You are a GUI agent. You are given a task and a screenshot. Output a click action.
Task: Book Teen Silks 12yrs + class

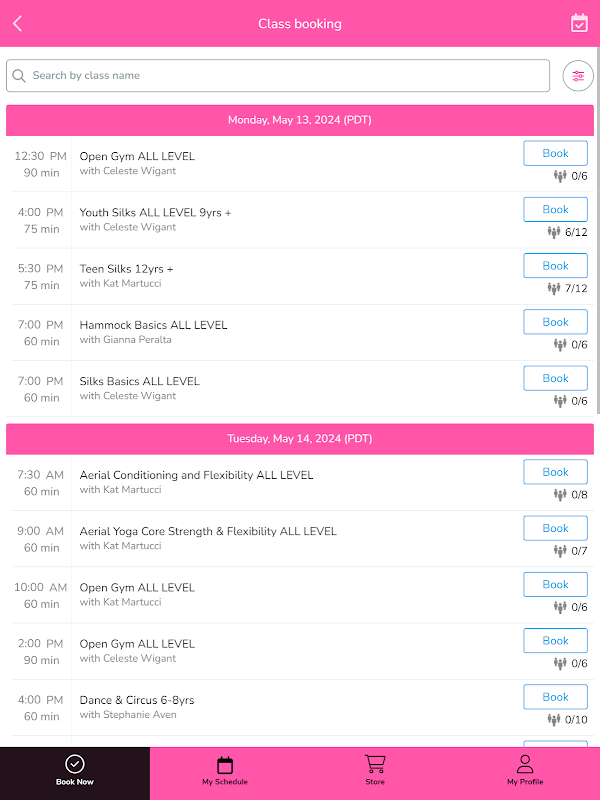(555, 266)
